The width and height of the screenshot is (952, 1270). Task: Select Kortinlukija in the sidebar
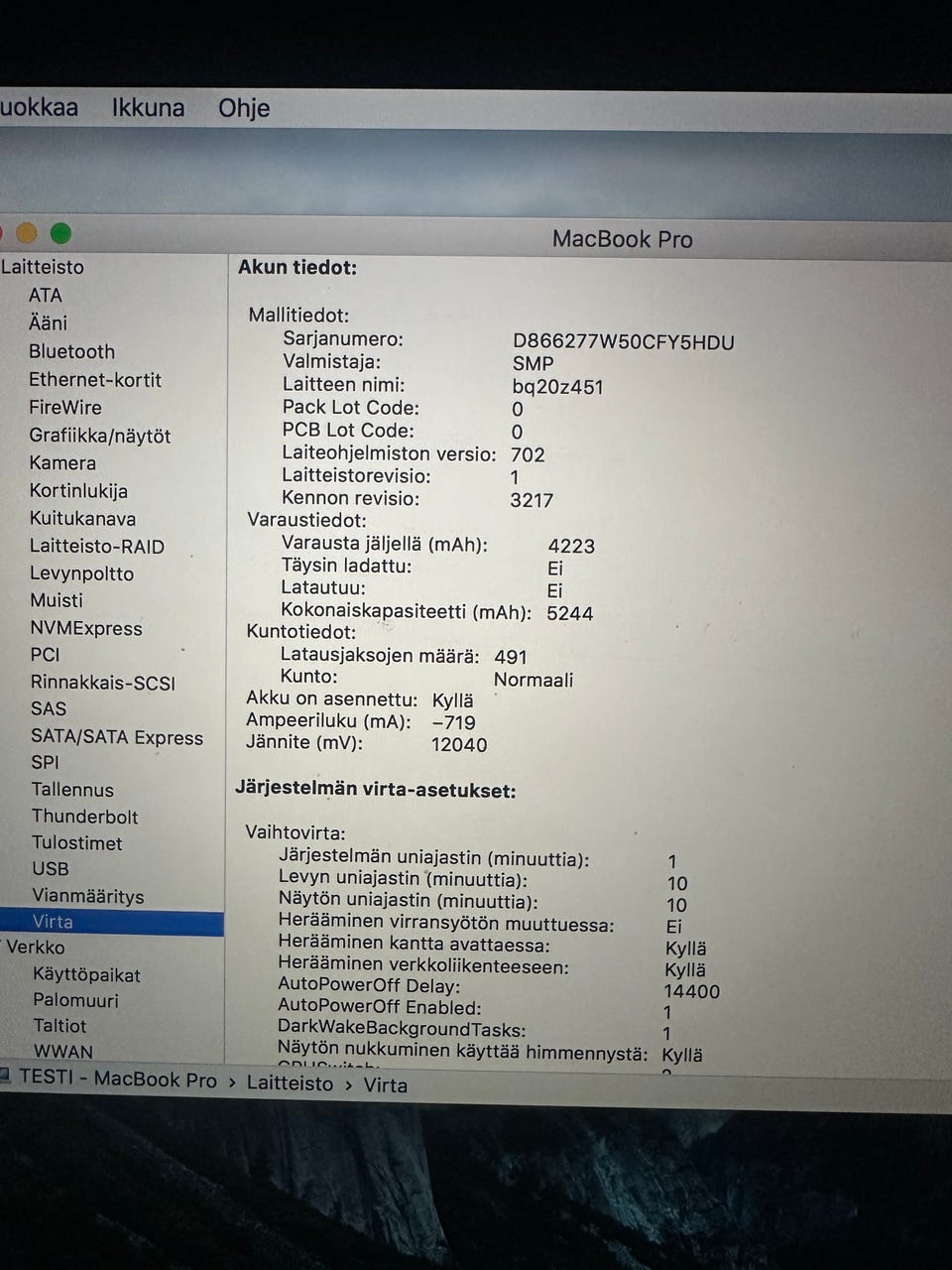[78, 490]
